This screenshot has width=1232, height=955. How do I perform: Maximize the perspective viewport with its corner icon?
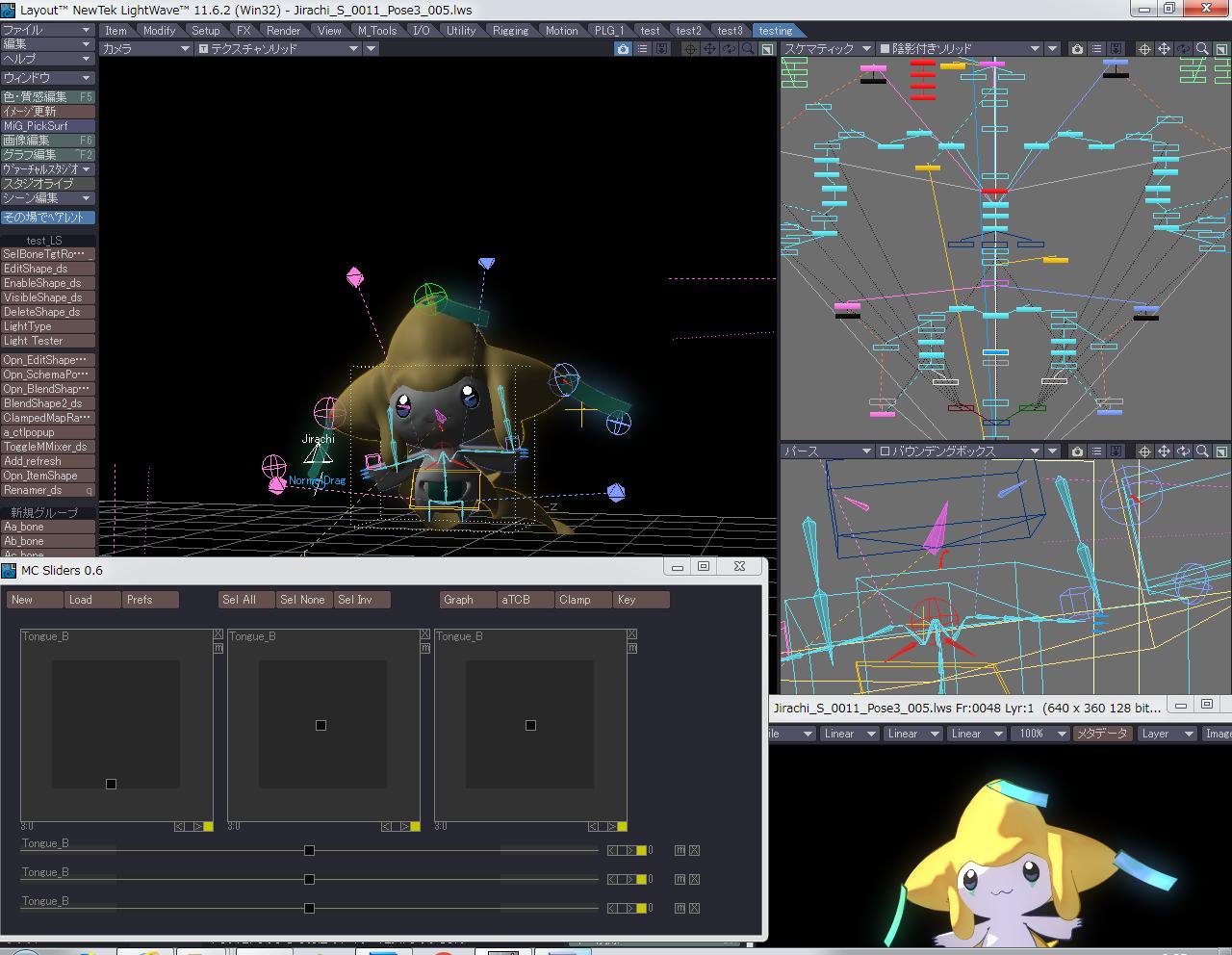pos(1220,451)
